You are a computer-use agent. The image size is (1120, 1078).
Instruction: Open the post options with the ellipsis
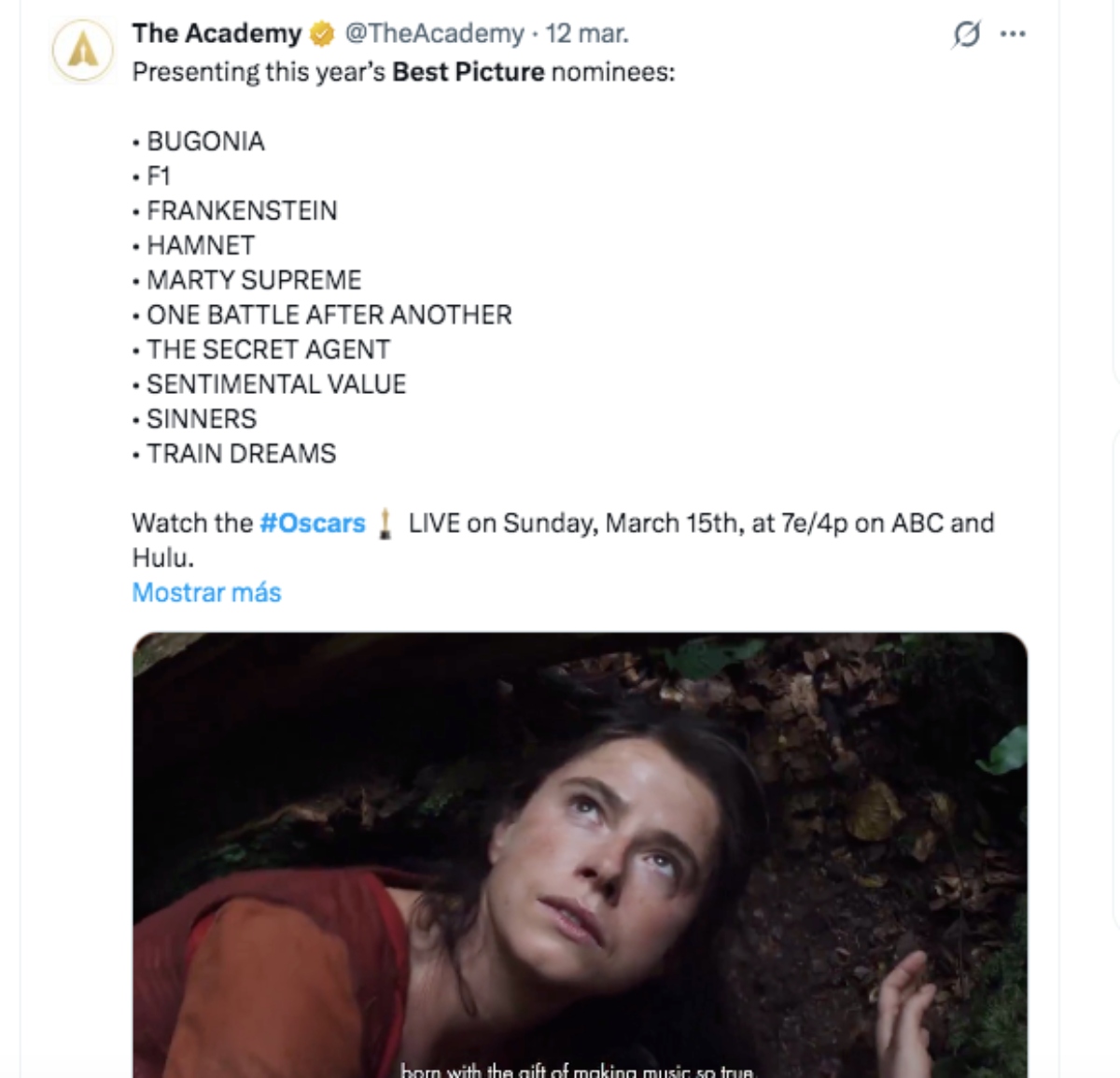[x=1014, y=35]
